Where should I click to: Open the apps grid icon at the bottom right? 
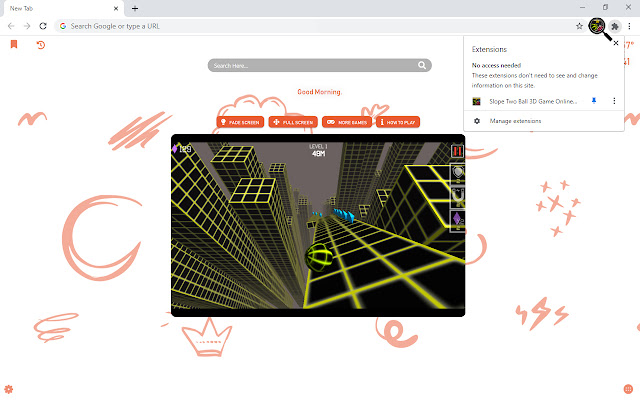pos(628,389)
